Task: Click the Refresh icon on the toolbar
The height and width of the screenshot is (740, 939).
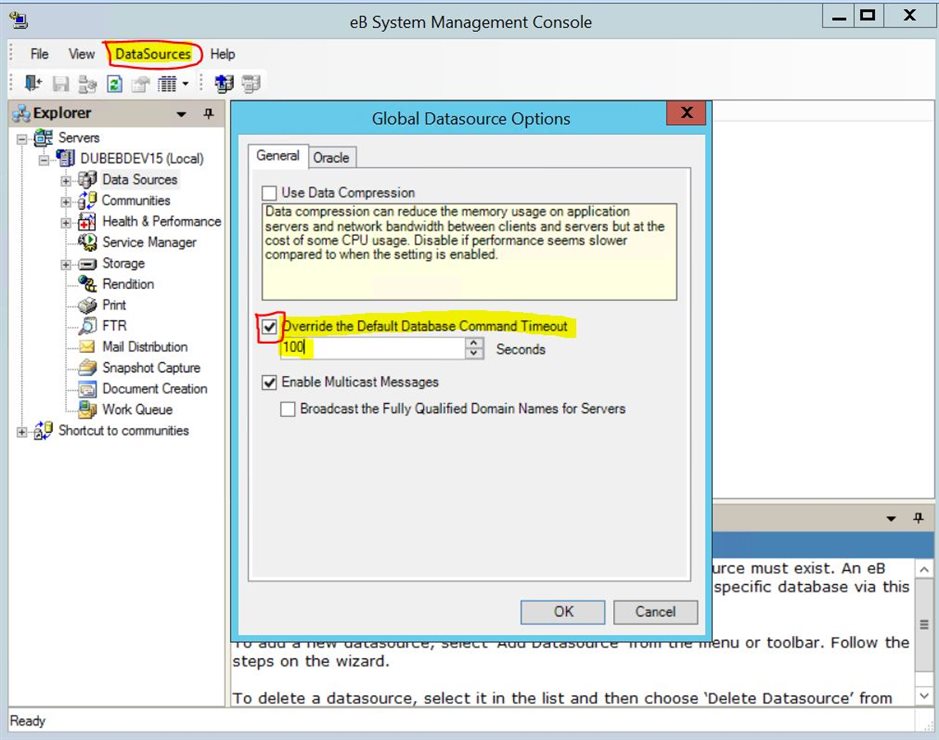Action: [115, 84]
